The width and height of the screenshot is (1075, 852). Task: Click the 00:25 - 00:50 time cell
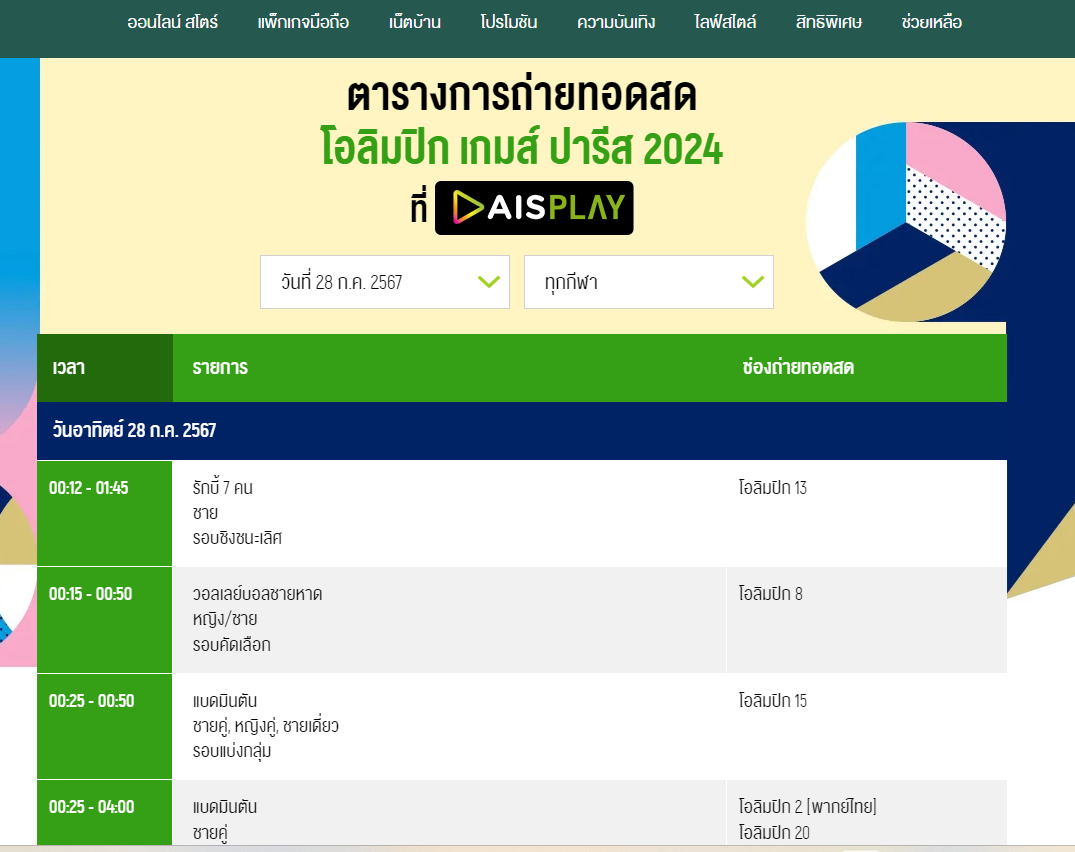point(104,727)
